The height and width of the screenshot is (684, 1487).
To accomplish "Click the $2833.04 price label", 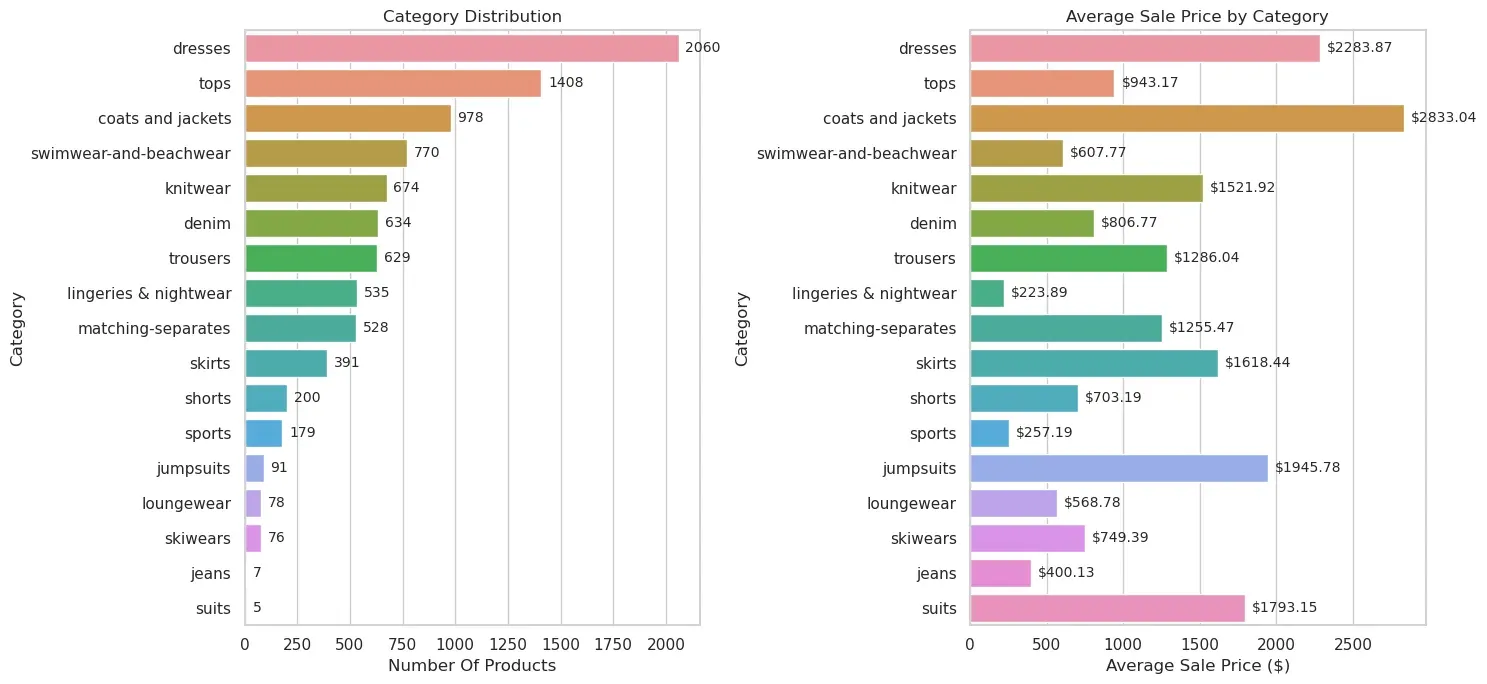I will pyautogui.click(x=1444, y=118).
